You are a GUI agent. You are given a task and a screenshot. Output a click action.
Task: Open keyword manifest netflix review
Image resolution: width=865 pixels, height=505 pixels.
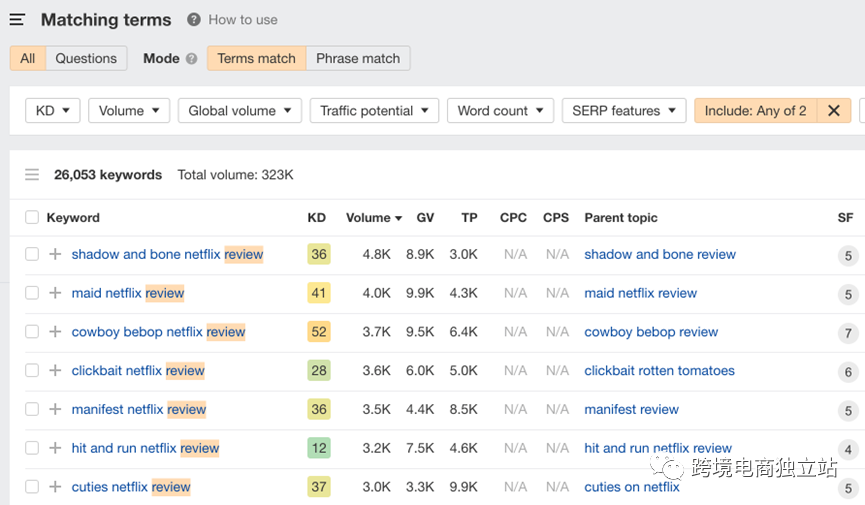click(x=138, y=409)
